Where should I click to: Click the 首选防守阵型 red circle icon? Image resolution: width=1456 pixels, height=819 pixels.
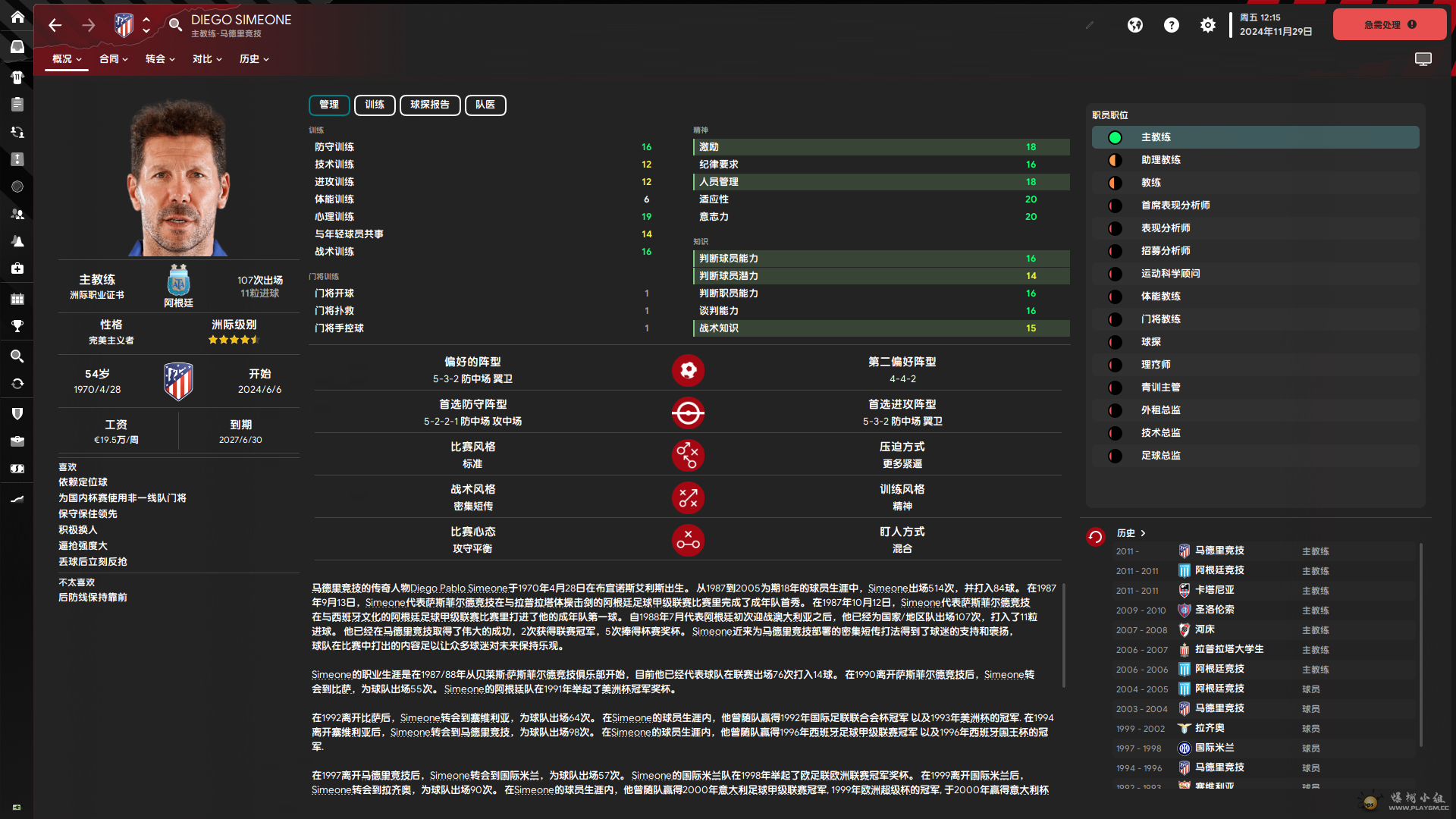(x=688, y=413)
